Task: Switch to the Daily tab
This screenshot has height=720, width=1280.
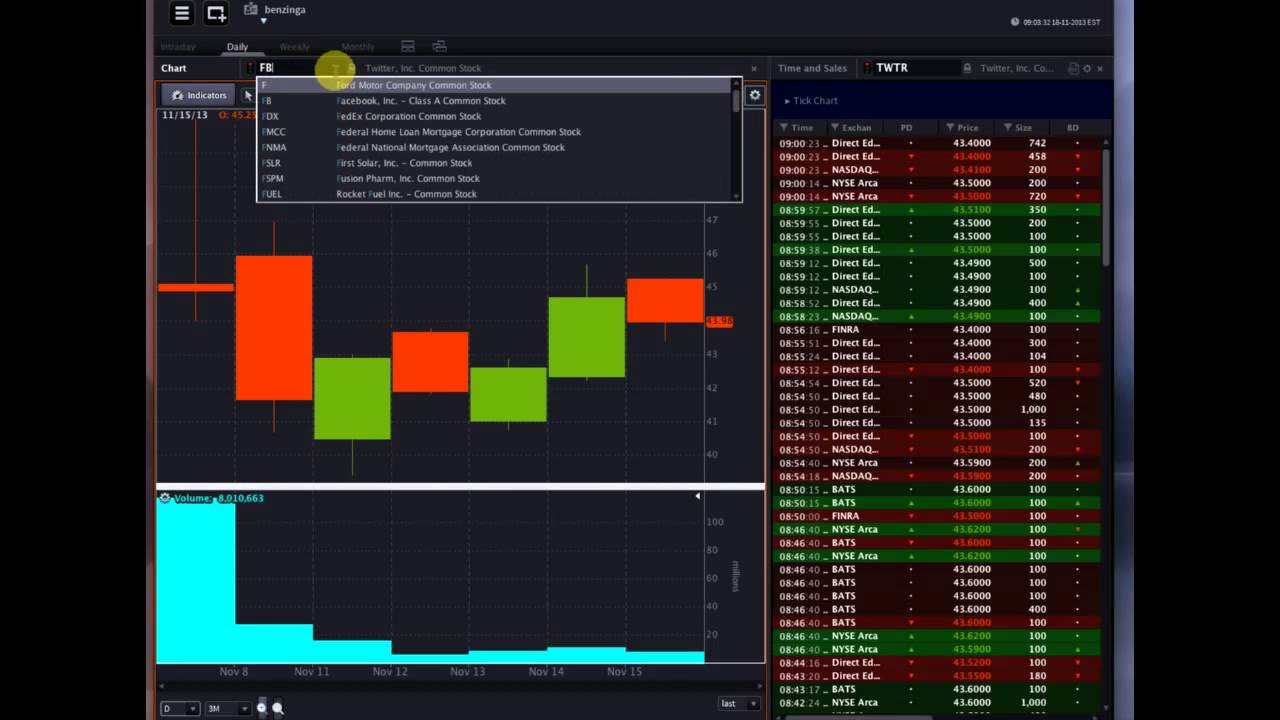Action: tap(237, 47)
